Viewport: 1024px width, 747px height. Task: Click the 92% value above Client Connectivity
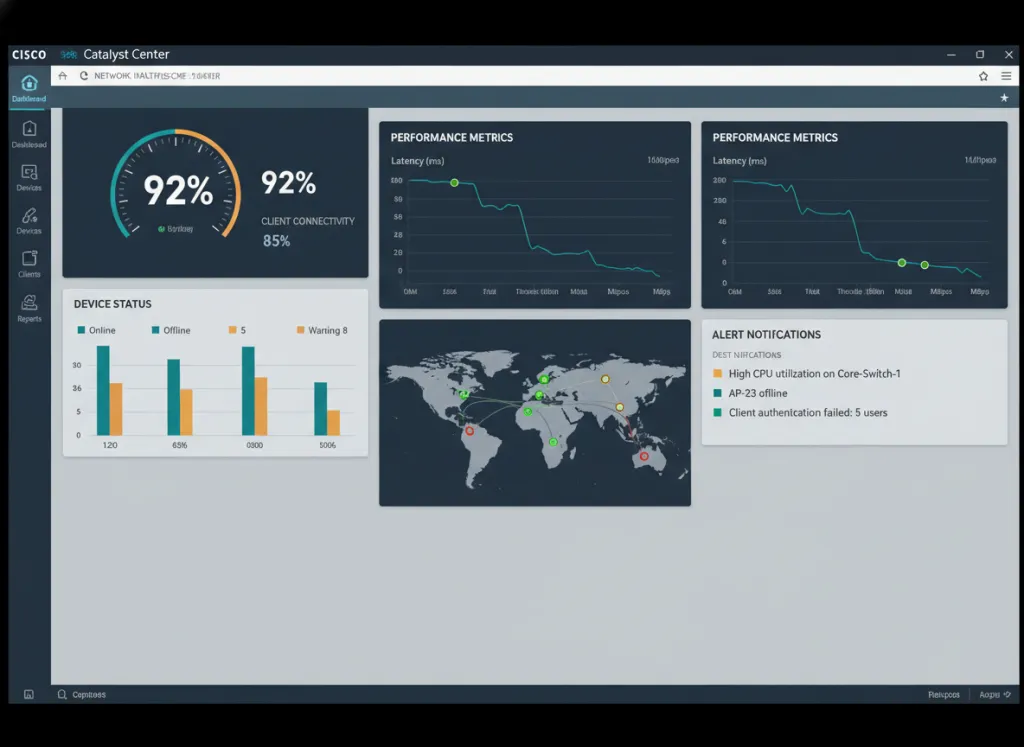[x=289, y=183]
